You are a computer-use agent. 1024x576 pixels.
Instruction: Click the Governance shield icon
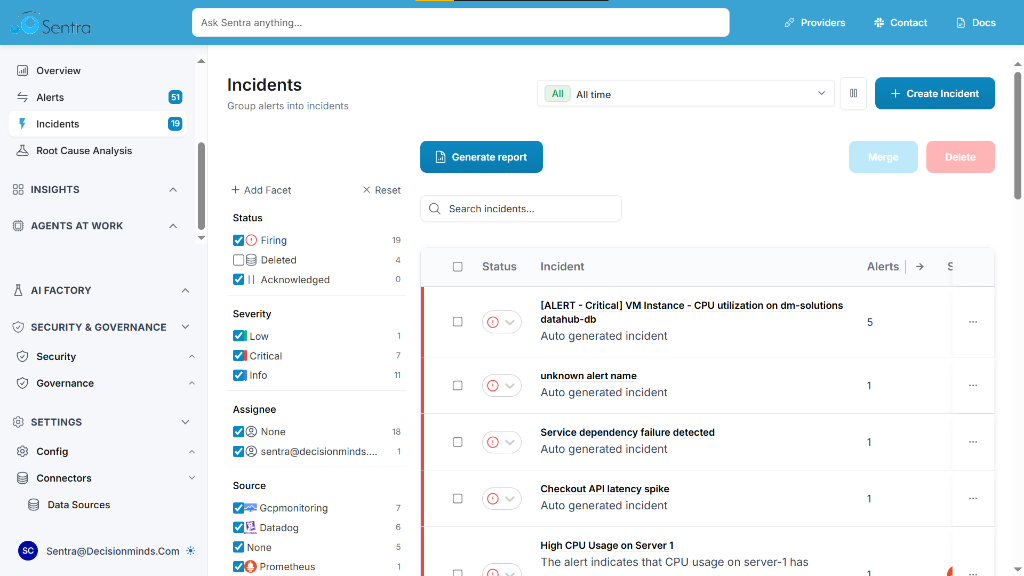[22, 383]
